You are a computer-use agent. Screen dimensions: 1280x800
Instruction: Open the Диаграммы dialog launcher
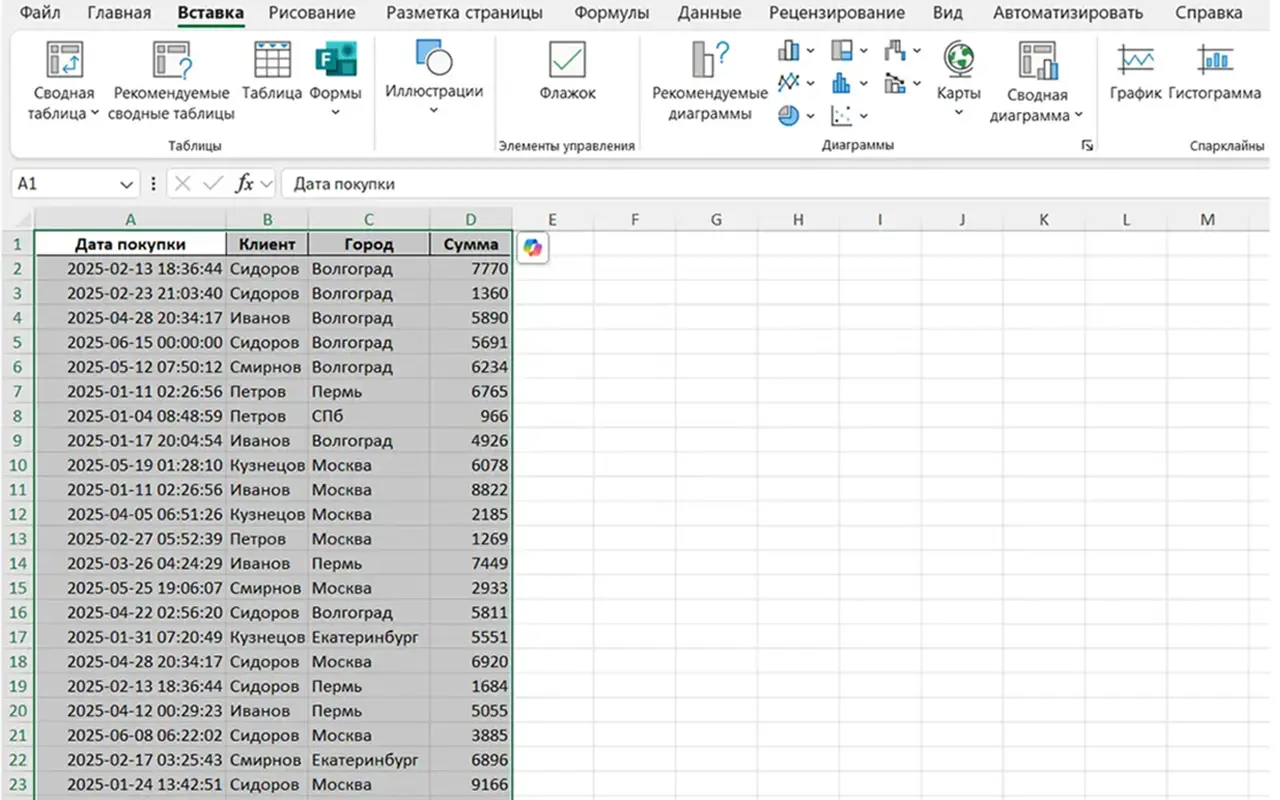click(1086, 146)
